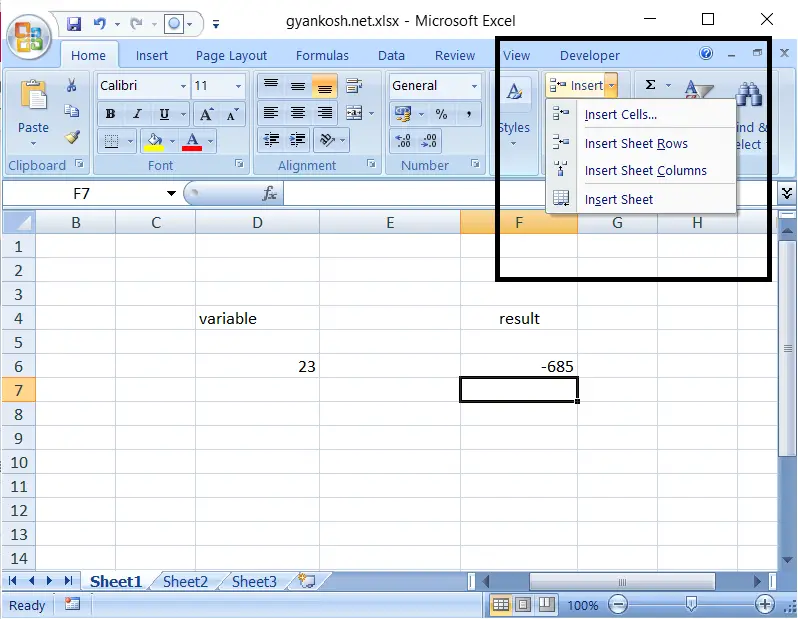The height and width of the screenshot is (619, 798).
Task: Switch to Page Break Preview in status bar
Action: [546, 605]
